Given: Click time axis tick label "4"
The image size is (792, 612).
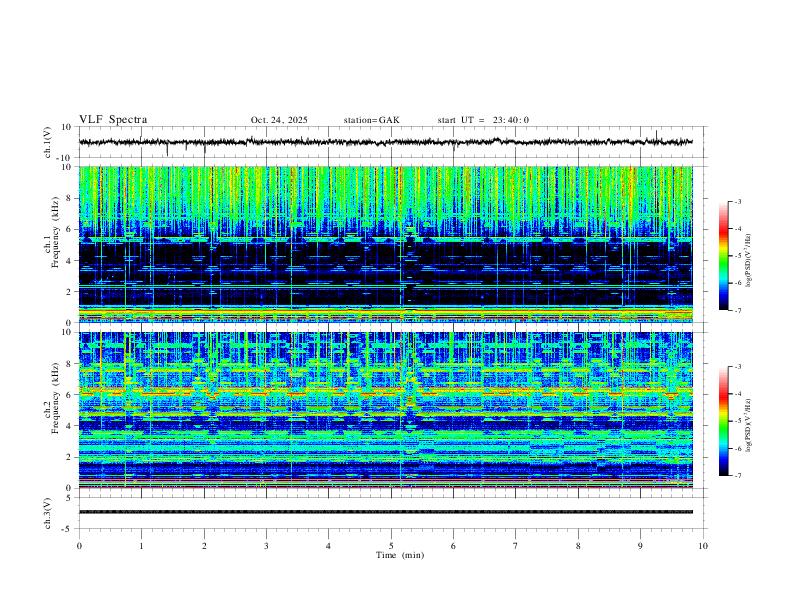Looking at the screenshot, I should [328, 546].
